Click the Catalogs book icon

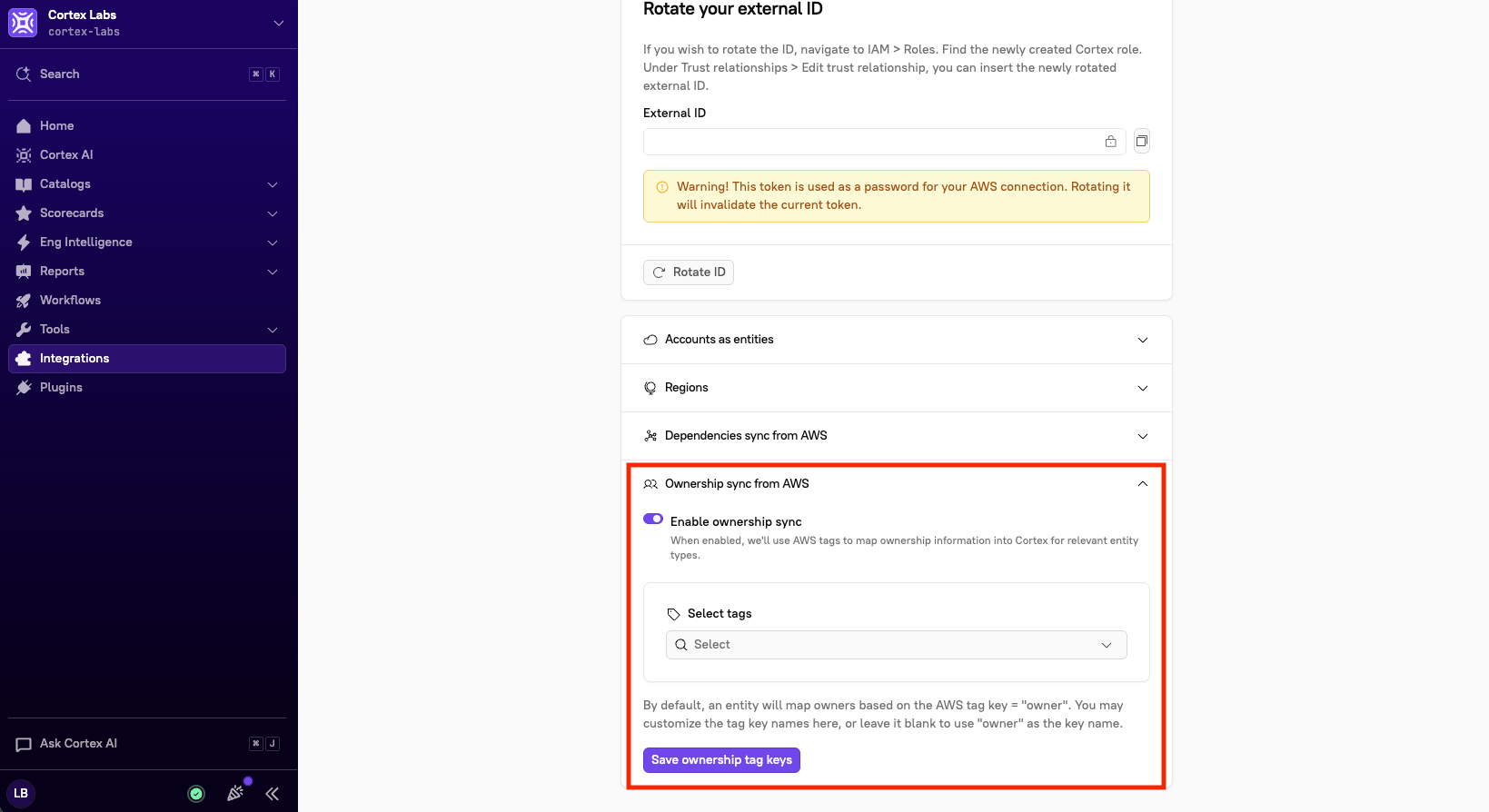(24, 184)
